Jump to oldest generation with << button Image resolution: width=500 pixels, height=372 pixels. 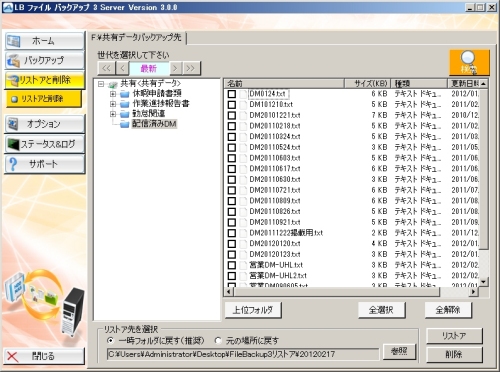(106, 68)
